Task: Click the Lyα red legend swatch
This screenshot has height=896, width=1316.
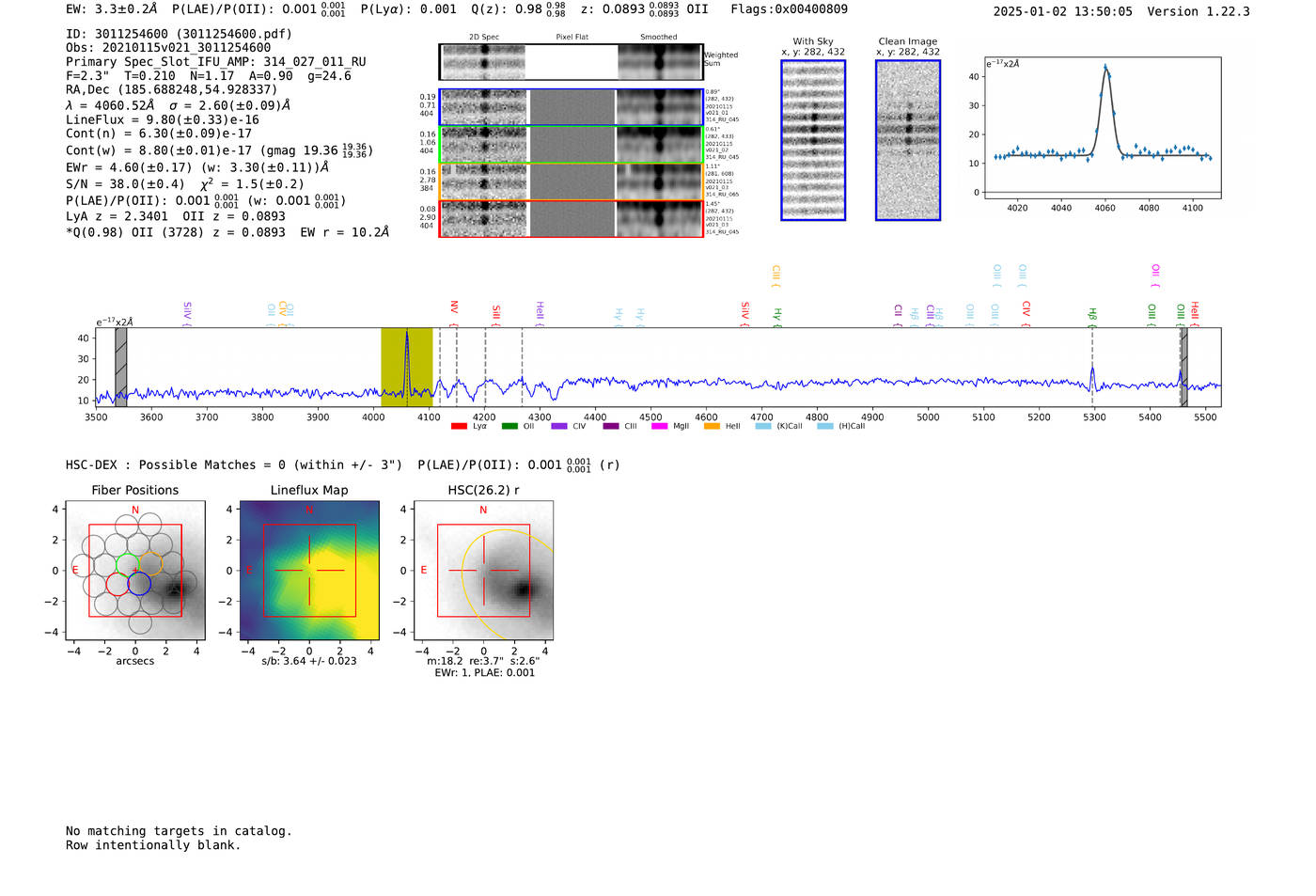Action: point(459,427)
